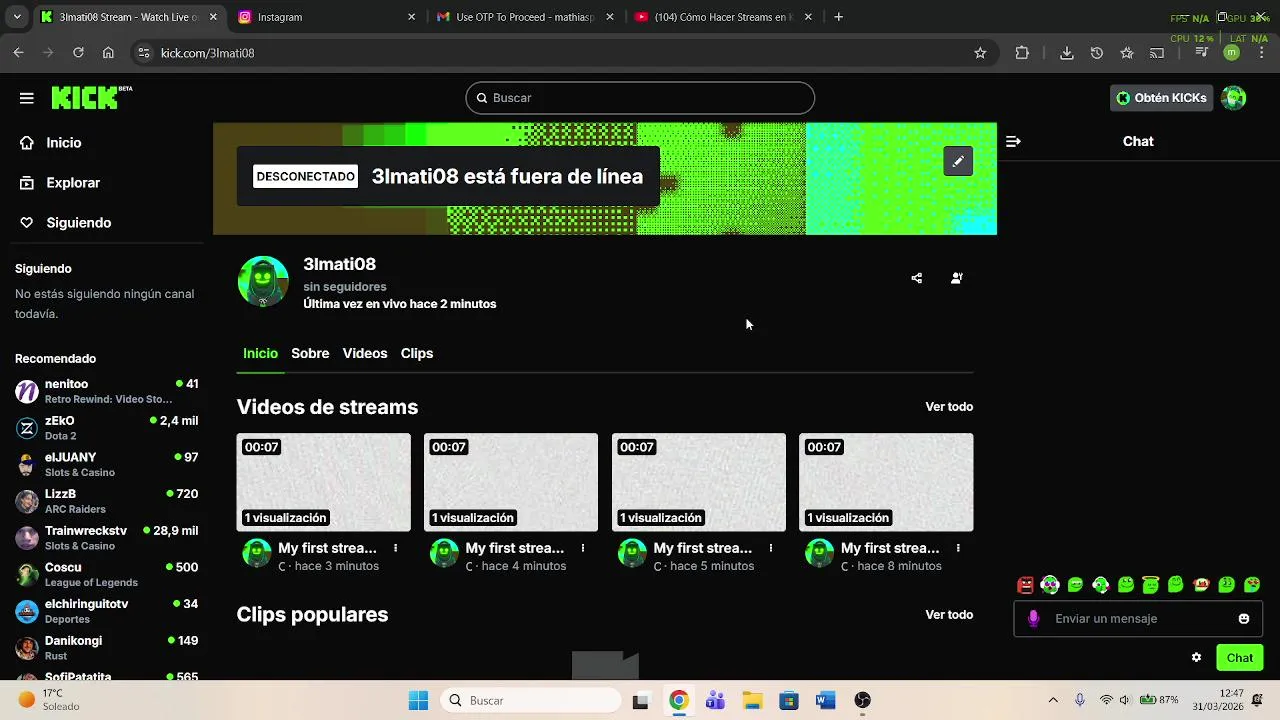The image size is (1280, 720).
Task: Collapse the chat panel
Action: click(1013, 142)
